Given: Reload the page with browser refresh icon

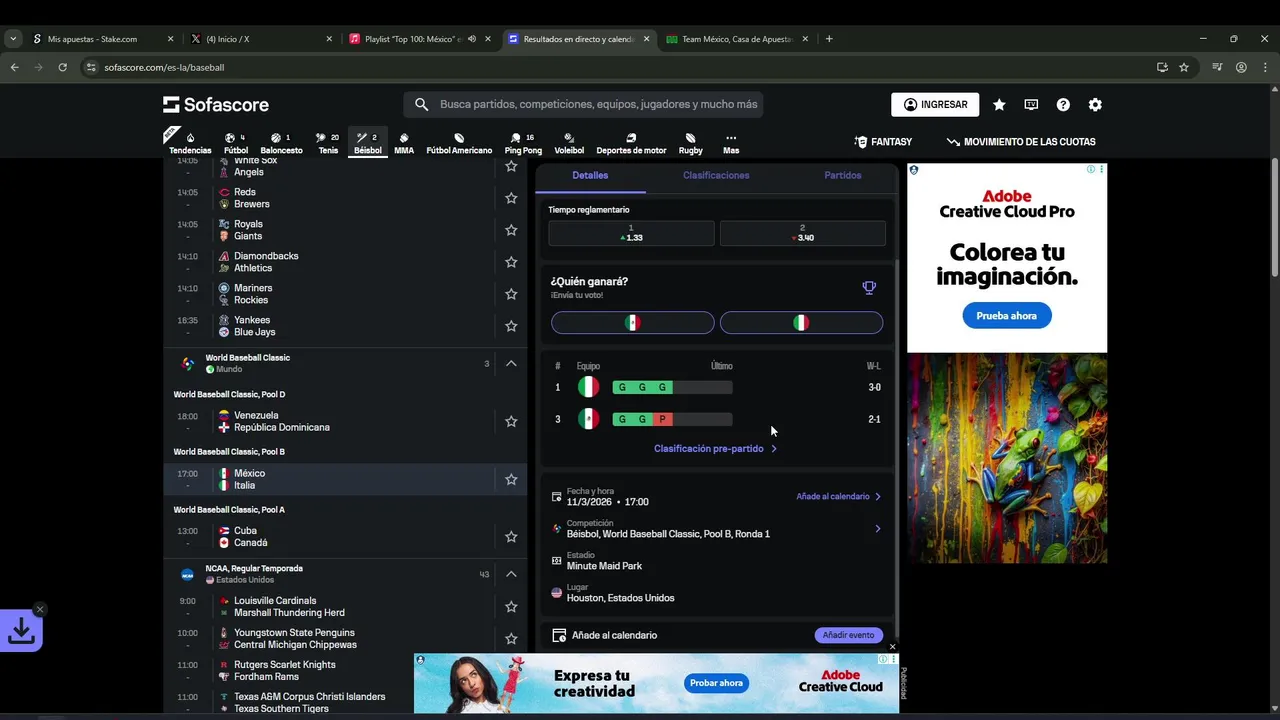Looking at the screenshot, I should tap(62, 67).
